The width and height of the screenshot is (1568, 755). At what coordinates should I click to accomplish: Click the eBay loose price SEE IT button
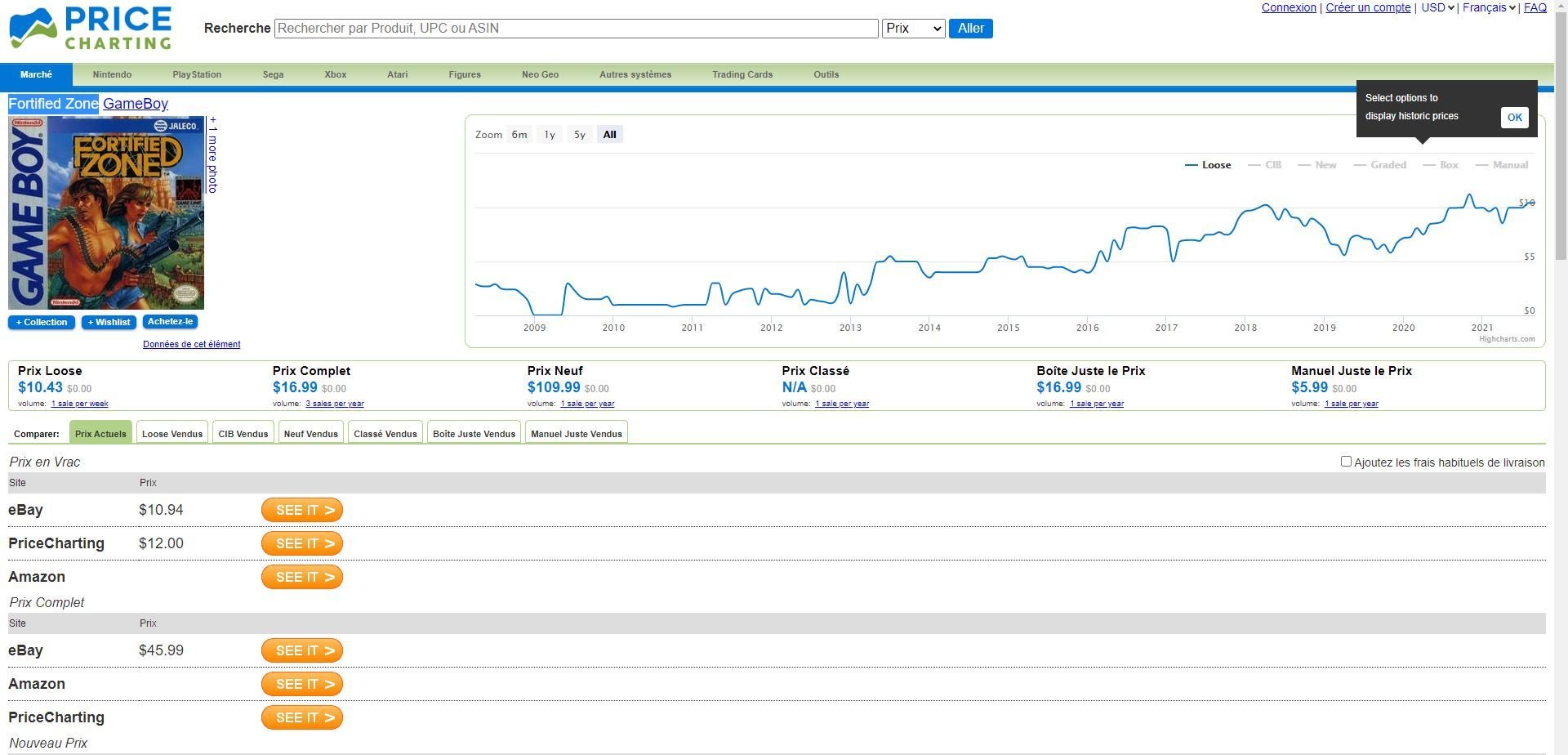point(302,510)
